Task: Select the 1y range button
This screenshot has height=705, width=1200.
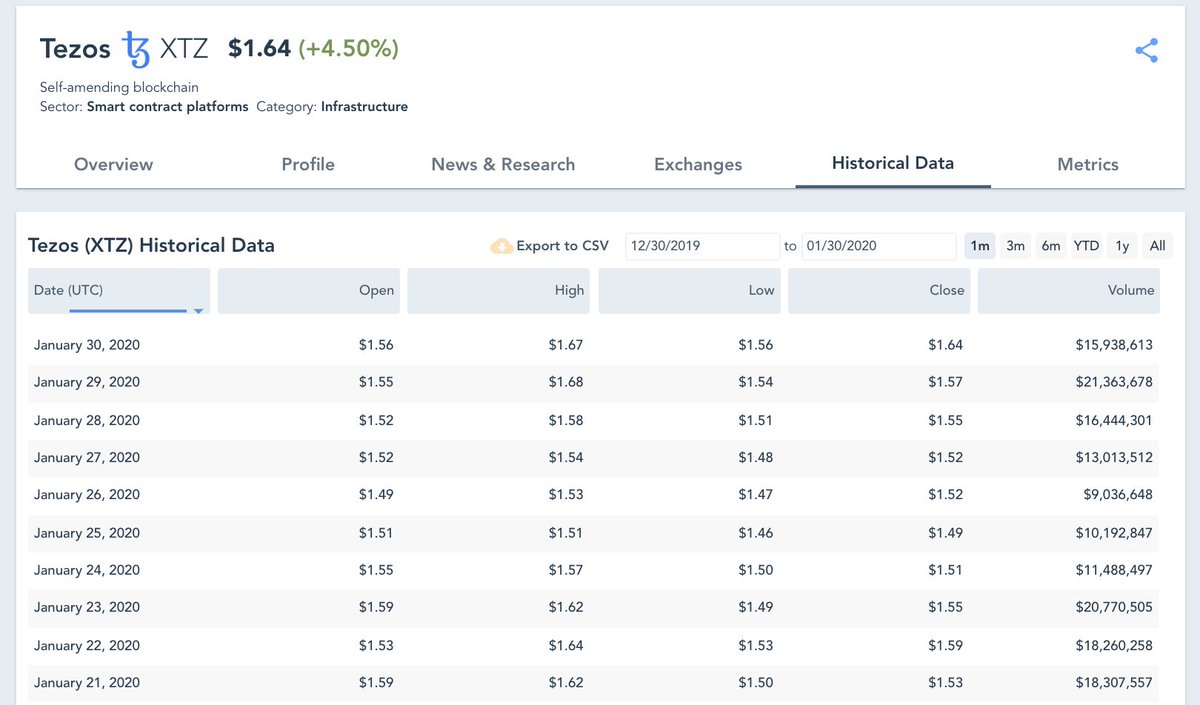Action: (1122, 246)
